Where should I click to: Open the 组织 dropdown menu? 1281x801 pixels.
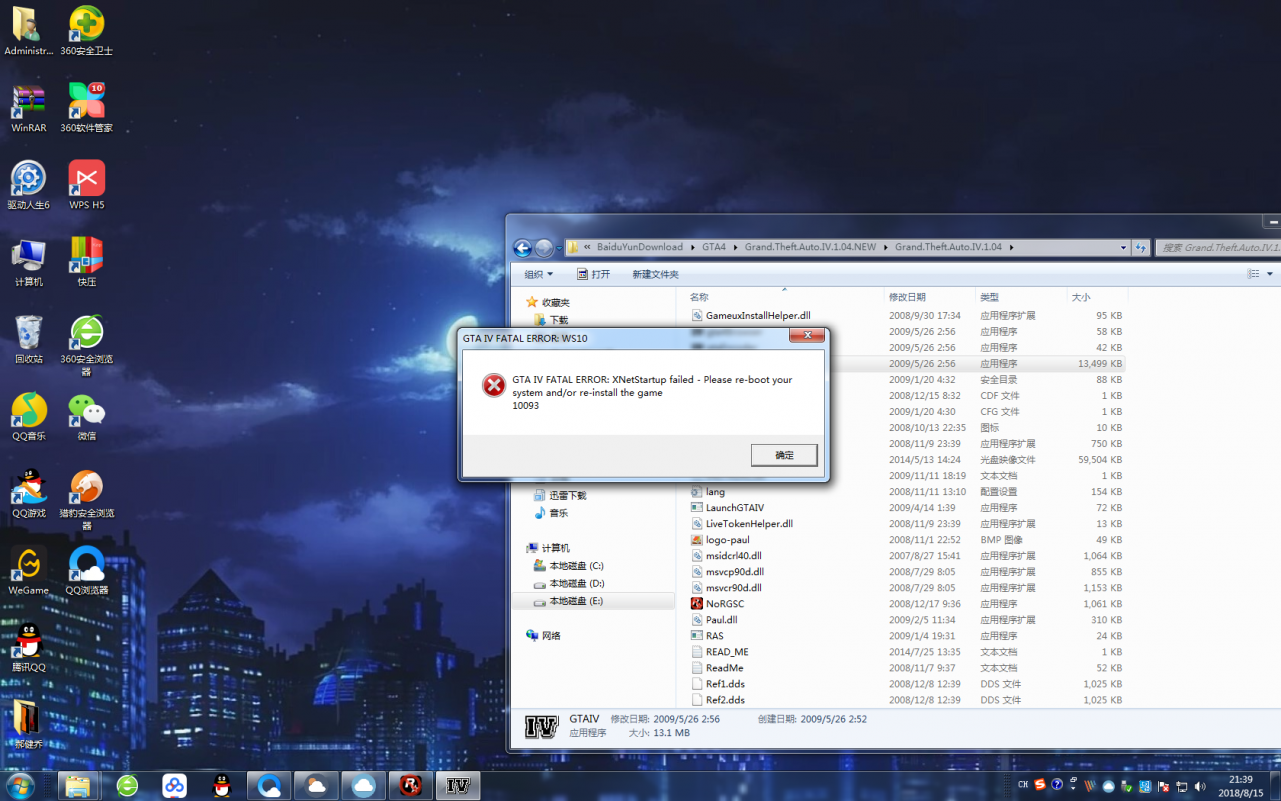click(538, 274)
